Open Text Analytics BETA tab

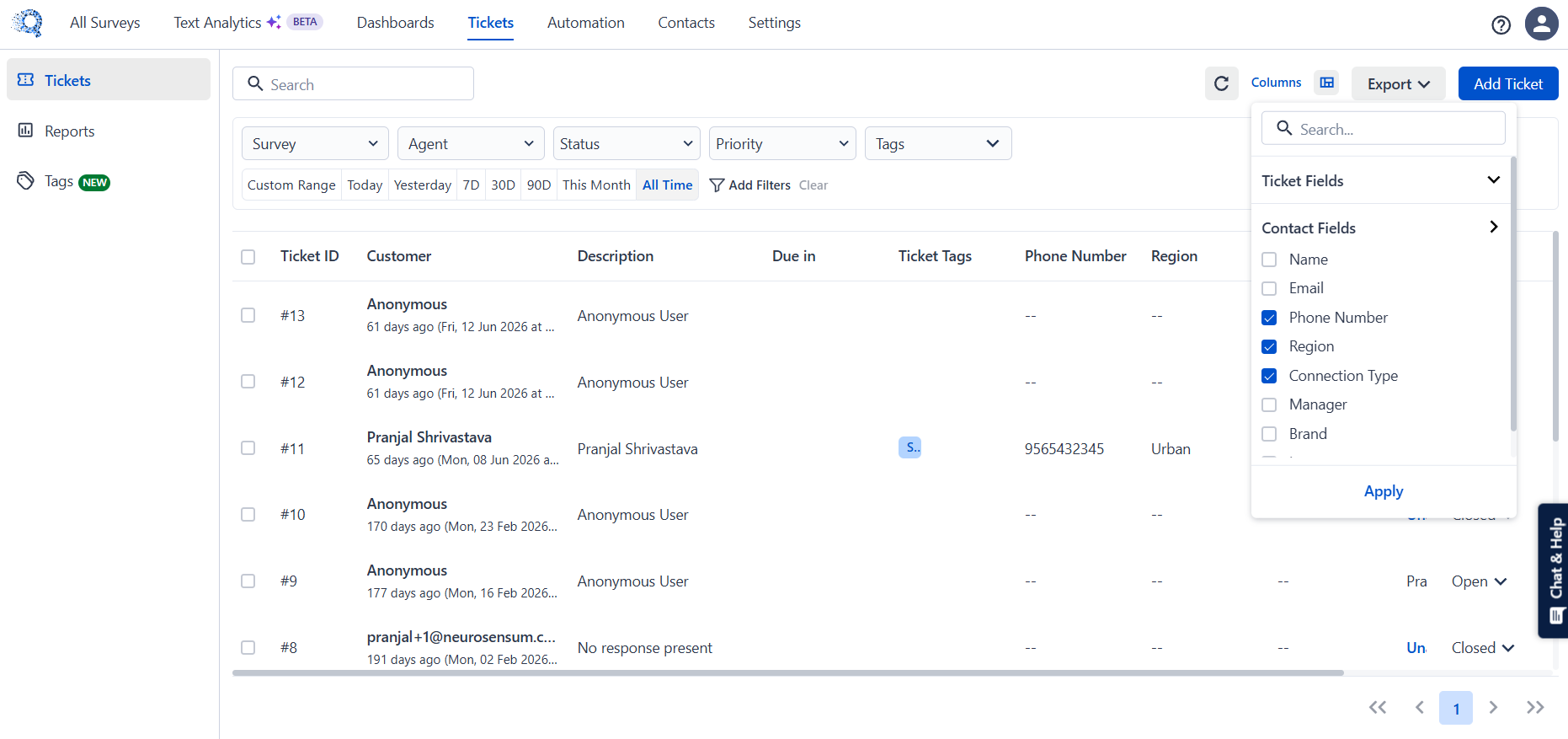pyautogui.click(x=248, y=23)
